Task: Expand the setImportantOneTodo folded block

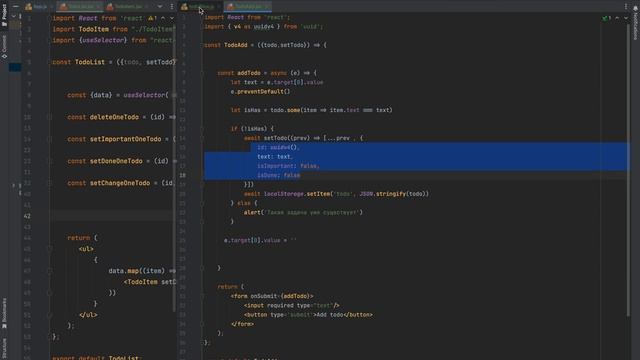Action: (49, 139)
